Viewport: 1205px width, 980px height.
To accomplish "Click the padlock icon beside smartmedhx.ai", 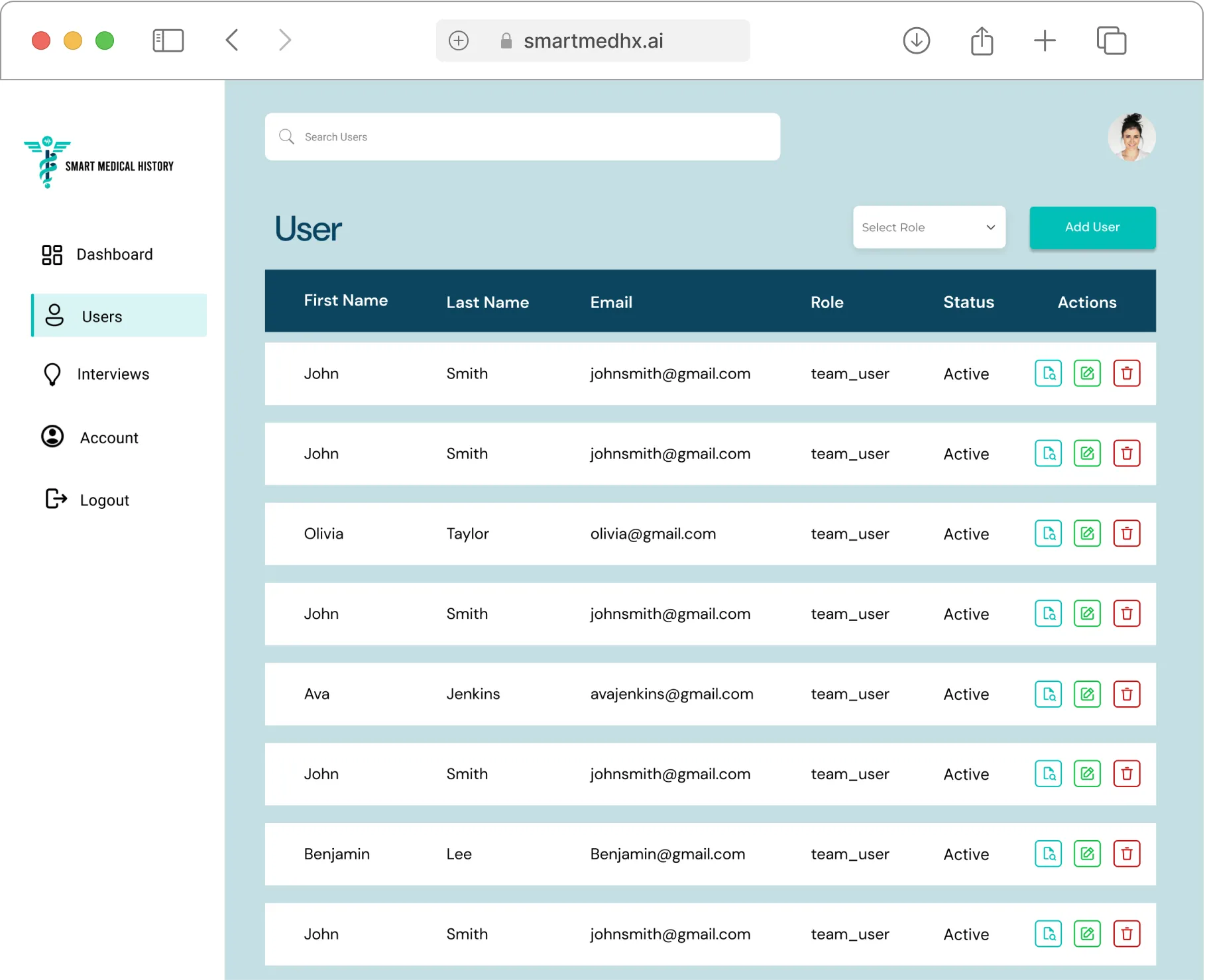I will (x=506, y=41).
